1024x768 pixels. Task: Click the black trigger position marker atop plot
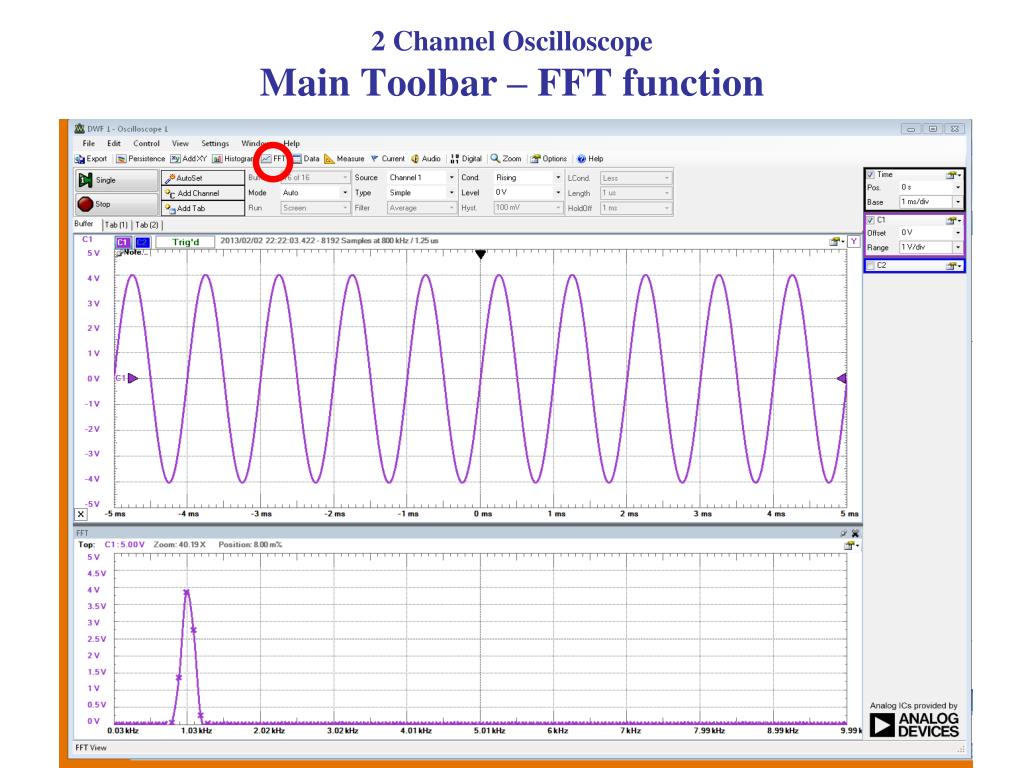[x=480, y=255]
